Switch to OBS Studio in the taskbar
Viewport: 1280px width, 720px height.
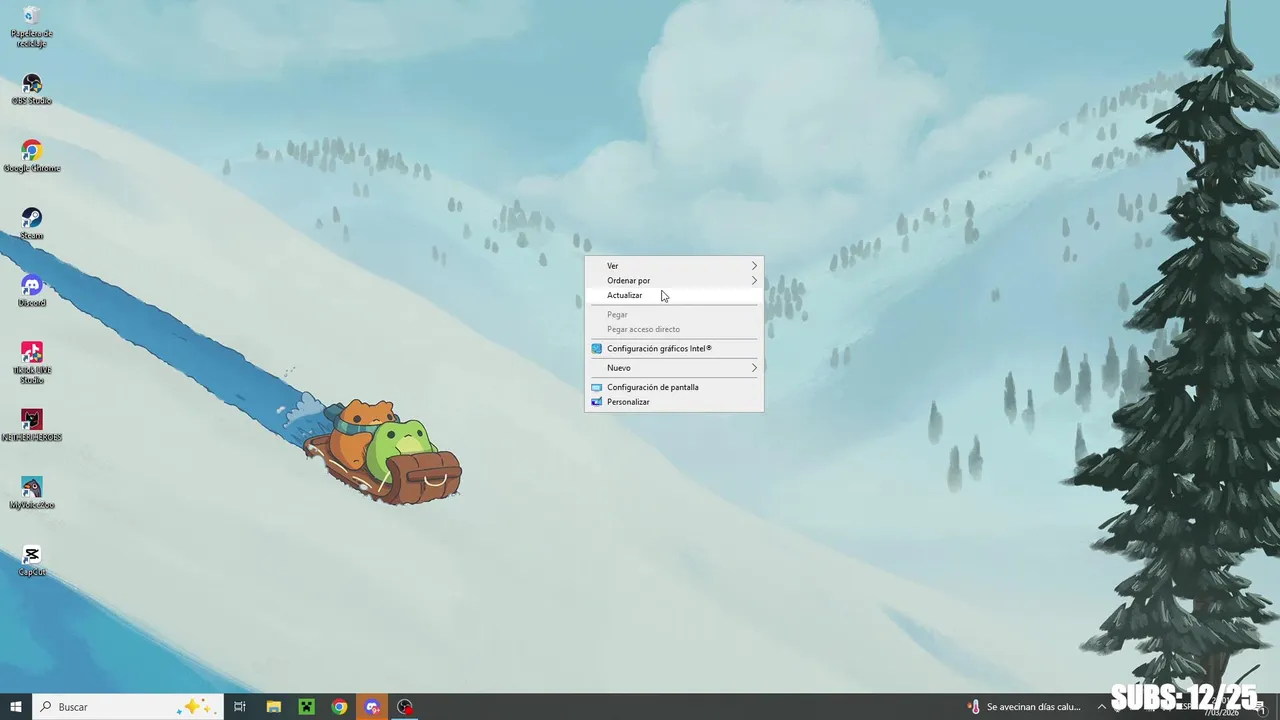pos(405,707)
